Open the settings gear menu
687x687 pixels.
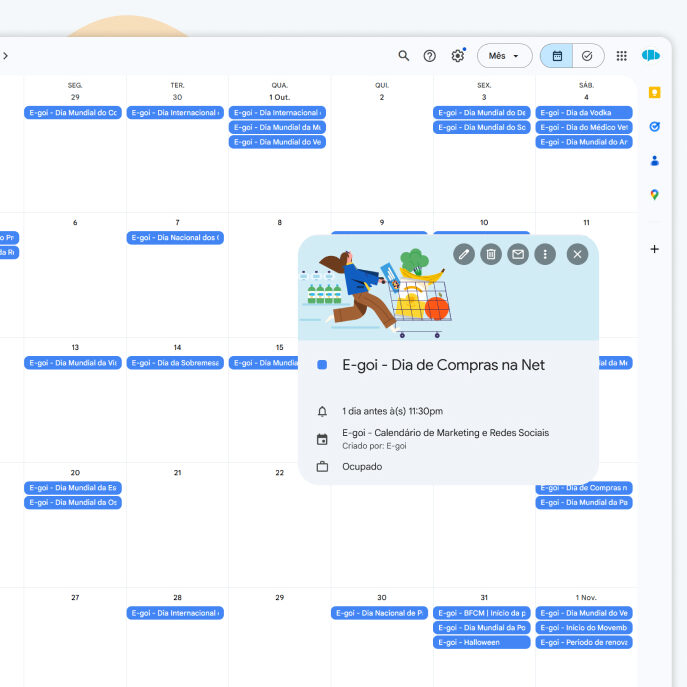click(458, 56)
